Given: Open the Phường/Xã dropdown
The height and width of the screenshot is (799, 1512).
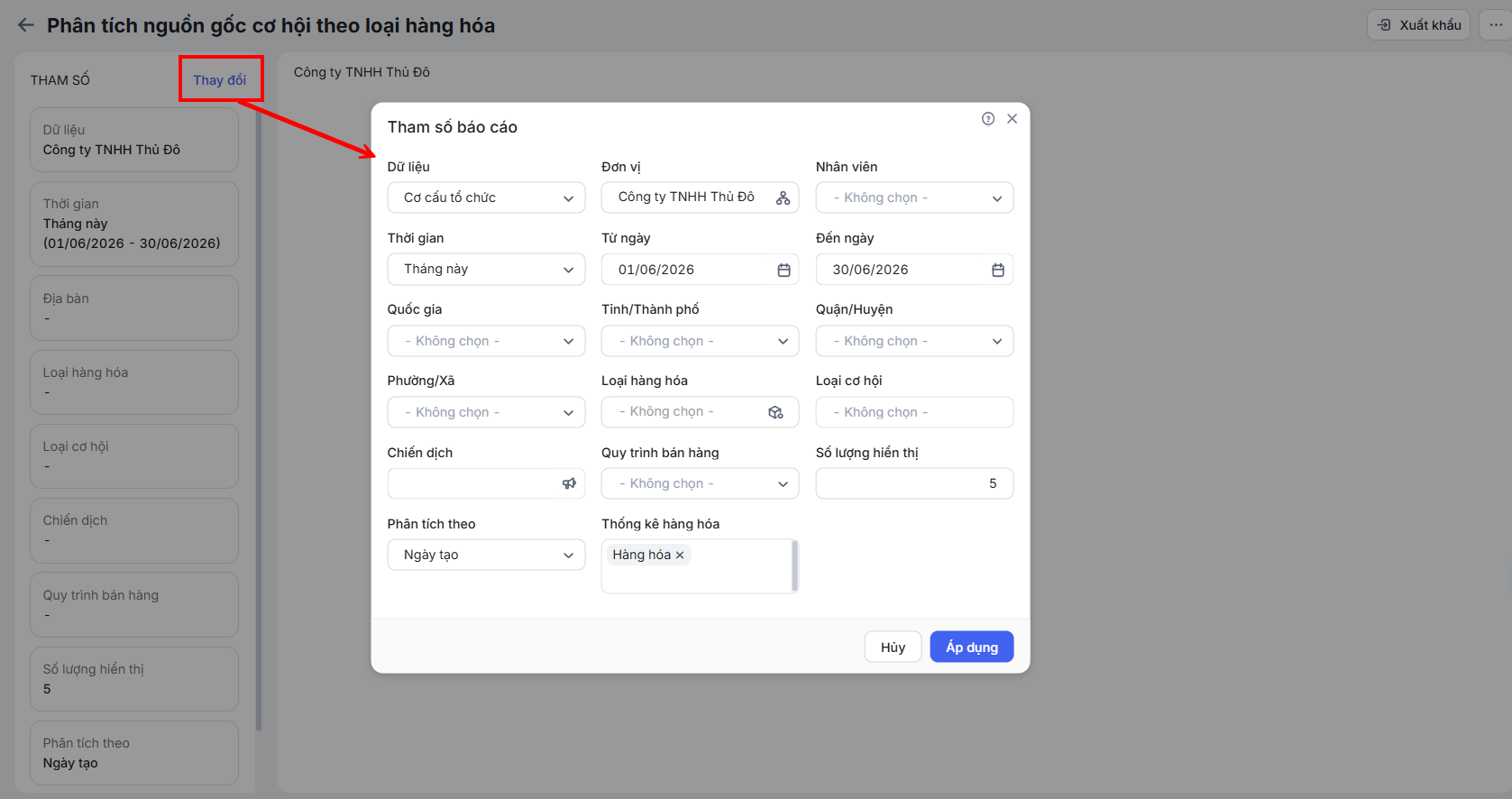Looking at the screenshot, I should 486,412.
